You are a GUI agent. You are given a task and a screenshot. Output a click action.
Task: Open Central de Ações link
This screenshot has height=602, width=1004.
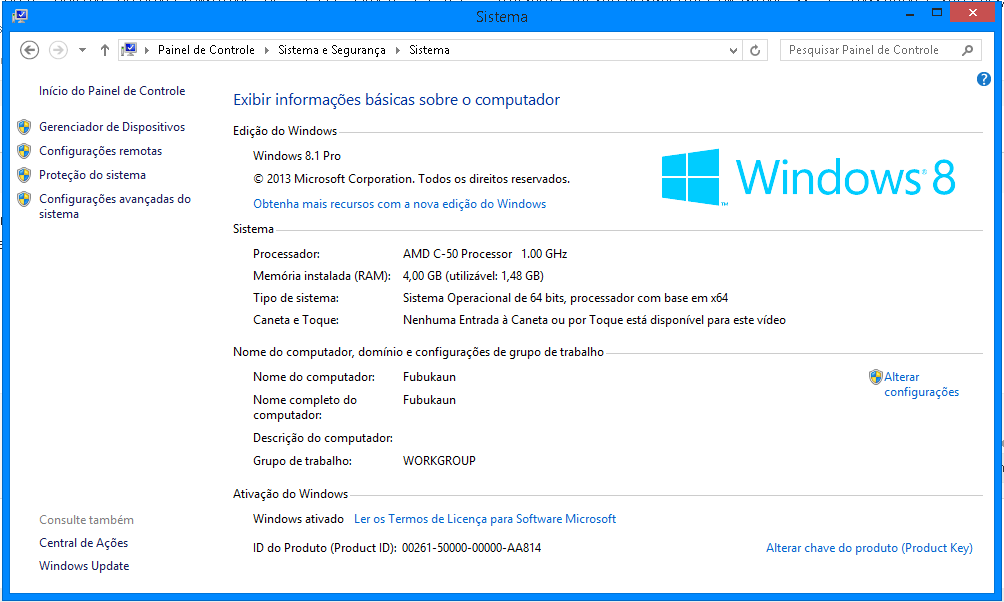click(x=83, y=543)
